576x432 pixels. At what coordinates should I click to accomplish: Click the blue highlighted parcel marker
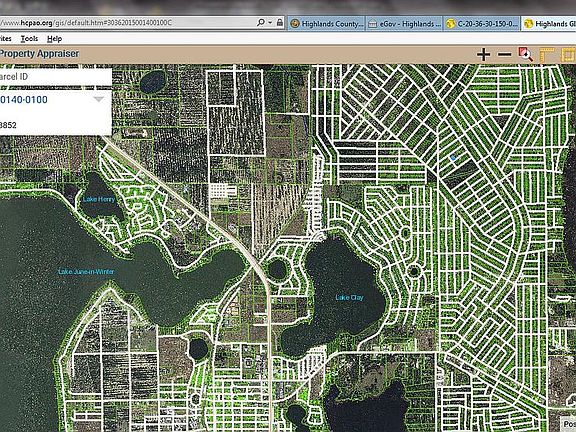(453, 158)
